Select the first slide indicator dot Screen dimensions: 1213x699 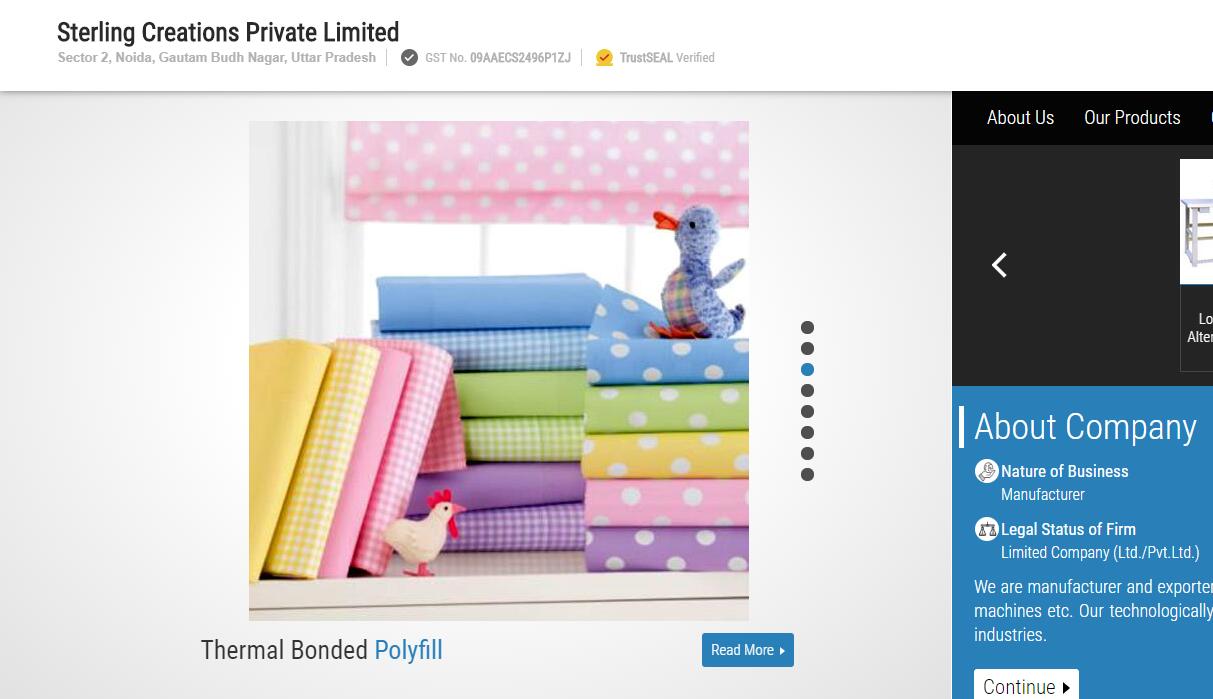pyautogui.click(x=807, y=328)
